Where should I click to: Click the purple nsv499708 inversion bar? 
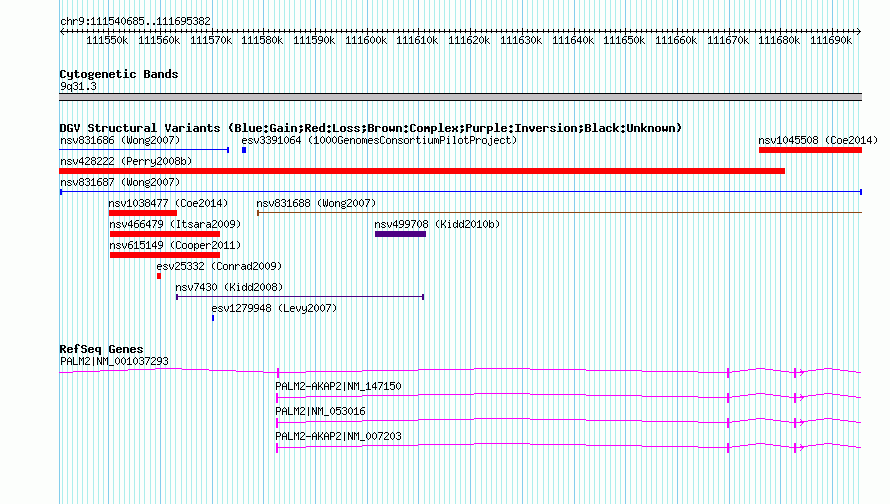point(400,234)
